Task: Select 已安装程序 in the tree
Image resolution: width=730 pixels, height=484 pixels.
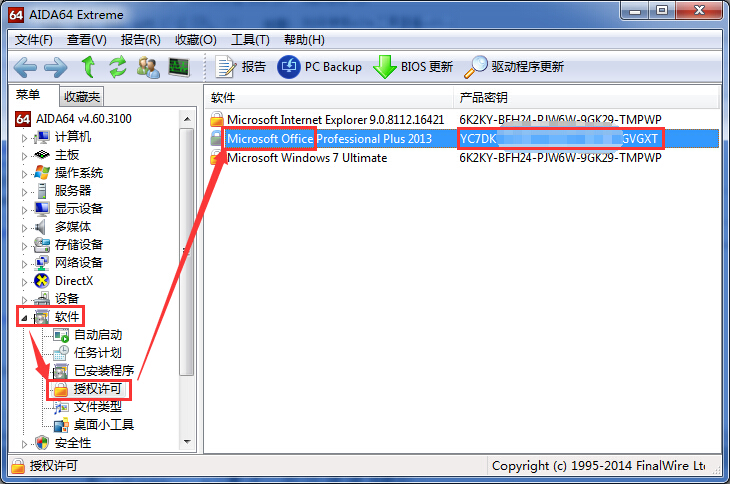Action: tap(104, 371)
